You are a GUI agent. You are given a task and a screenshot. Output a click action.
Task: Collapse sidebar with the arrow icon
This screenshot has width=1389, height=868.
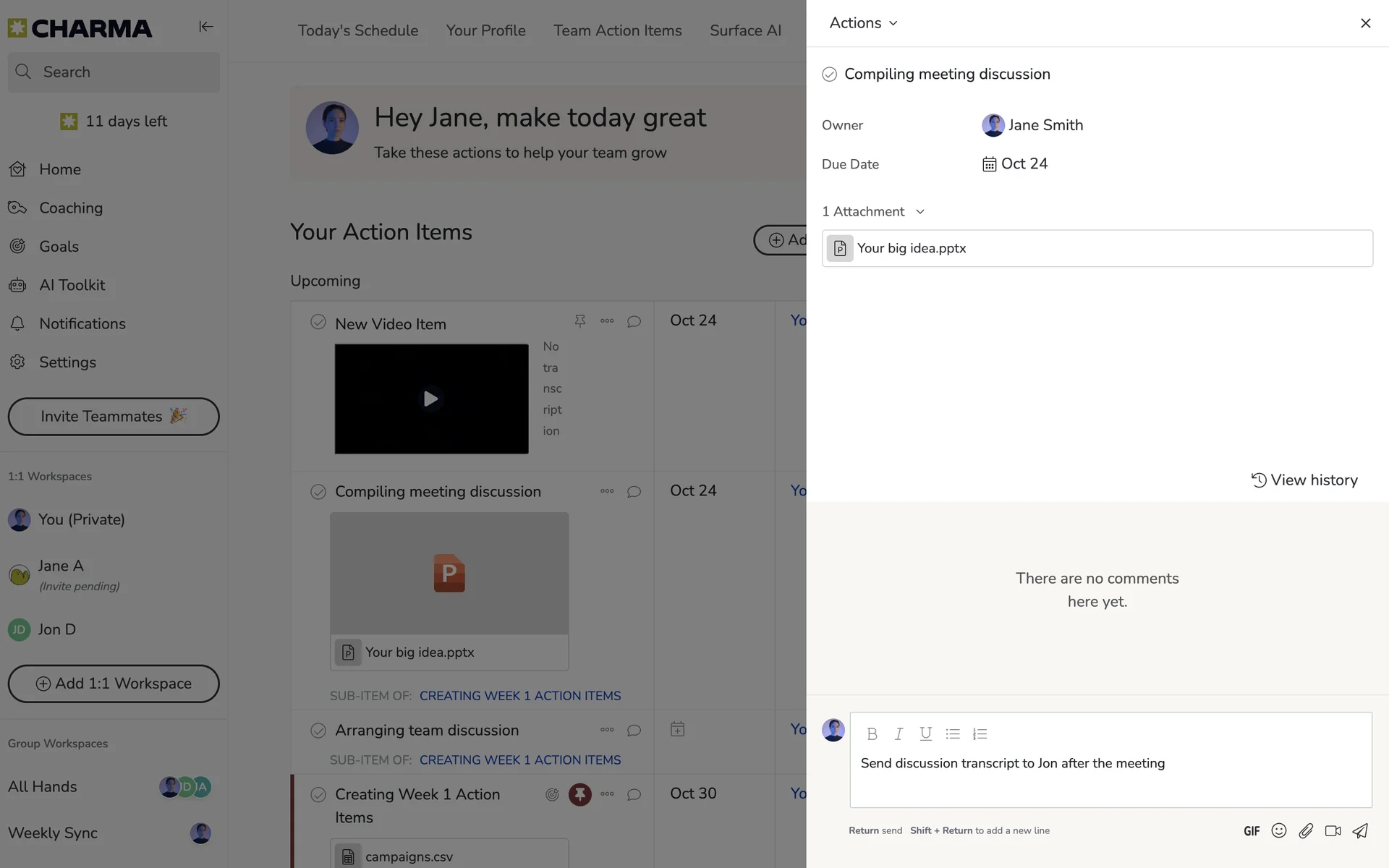click(x=205, y=27)
